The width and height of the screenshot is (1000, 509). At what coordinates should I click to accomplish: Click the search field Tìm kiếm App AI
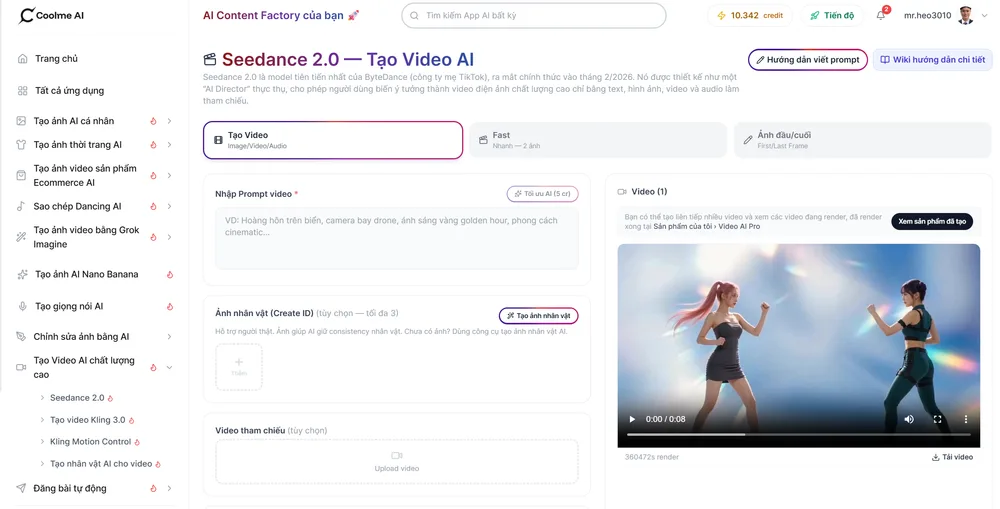[x=534, y=15]
